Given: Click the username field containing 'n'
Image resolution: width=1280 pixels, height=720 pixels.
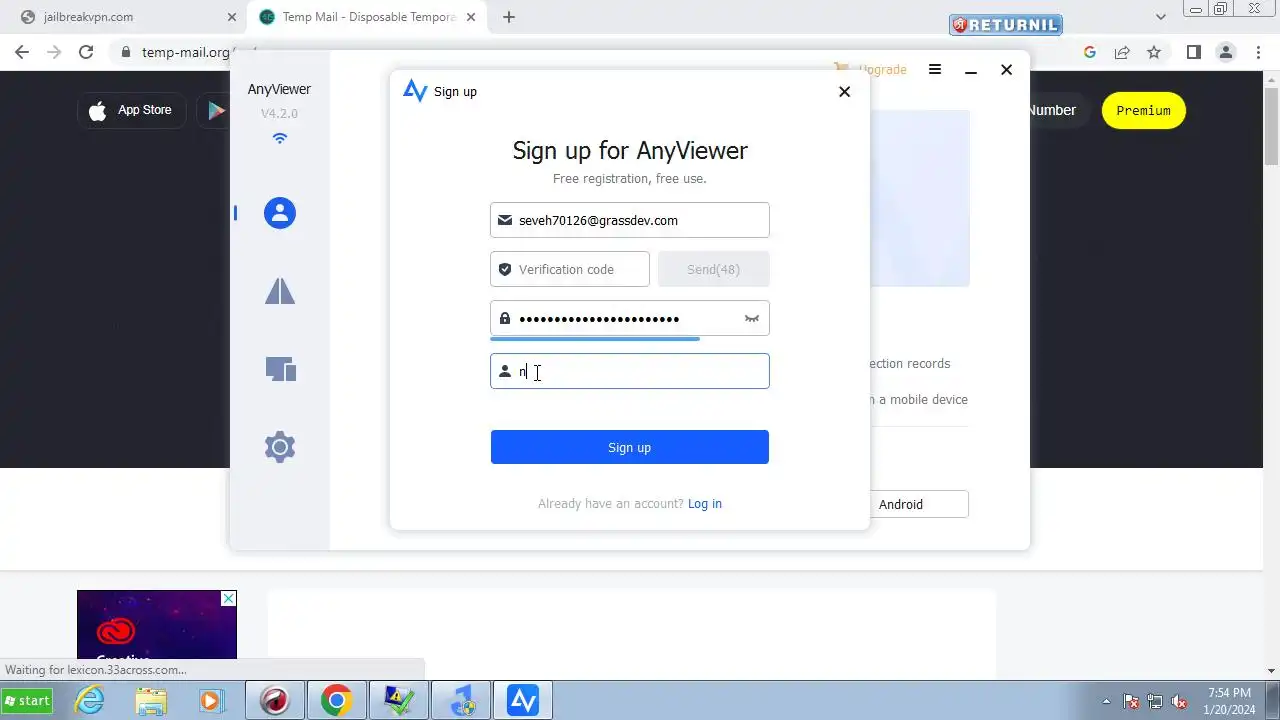Looking at the screenshot, I should (630, 371).
